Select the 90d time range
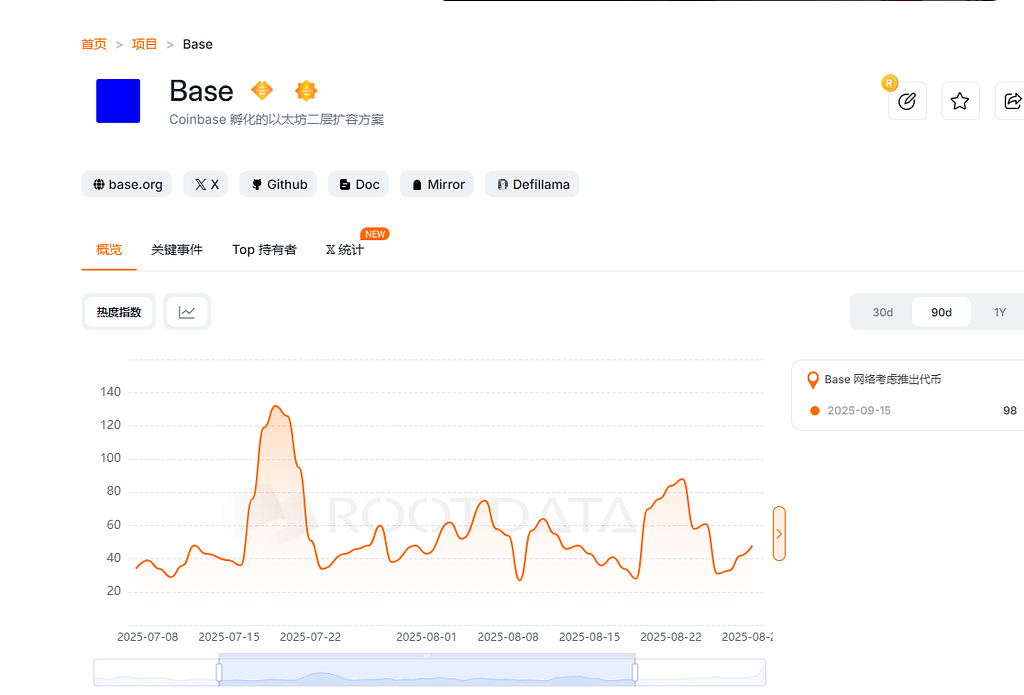This screenshot has width=1024, height=695. (941, 312)
